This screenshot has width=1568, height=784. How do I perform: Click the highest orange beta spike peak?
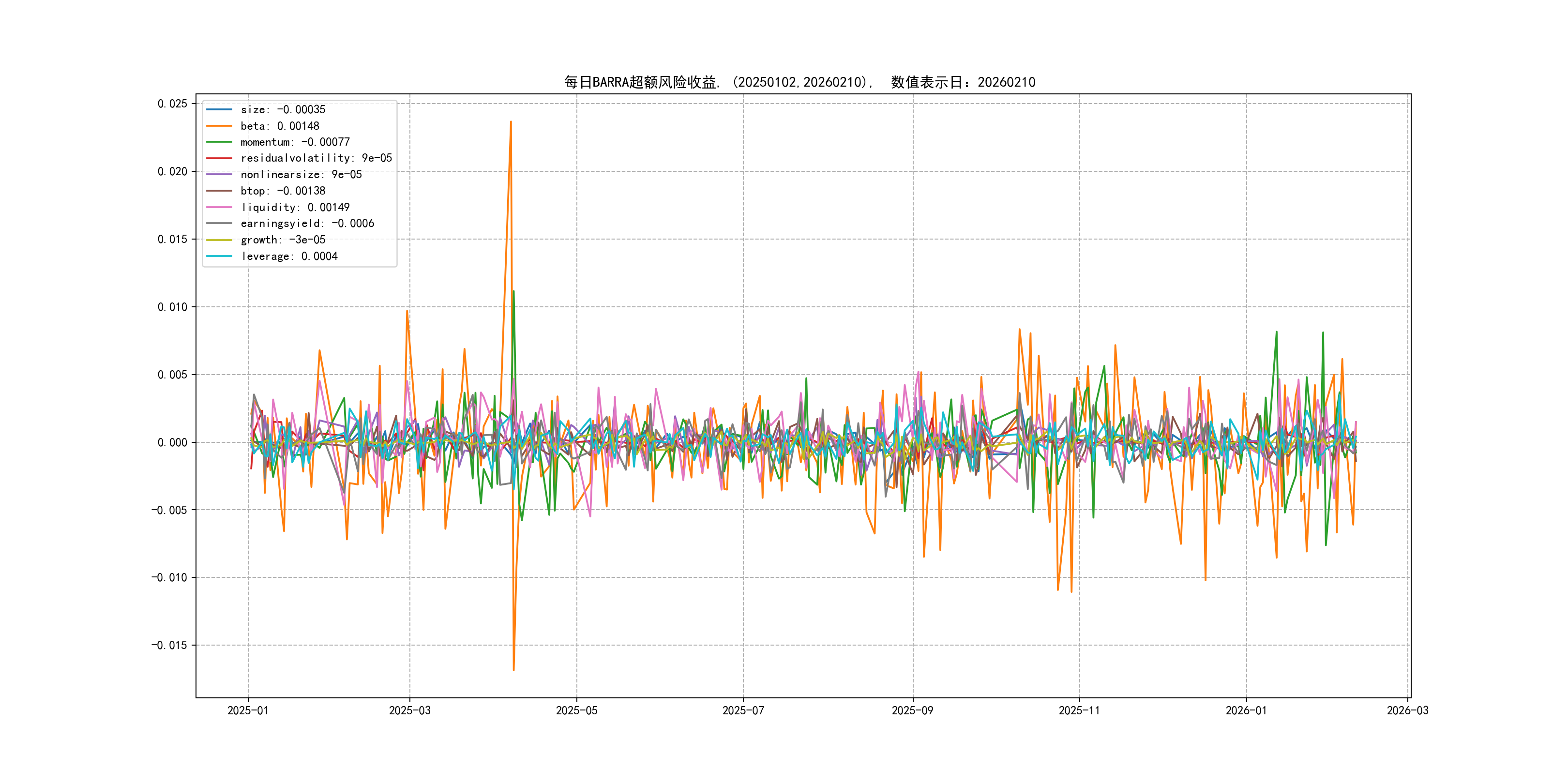click(x=511, y=122)
